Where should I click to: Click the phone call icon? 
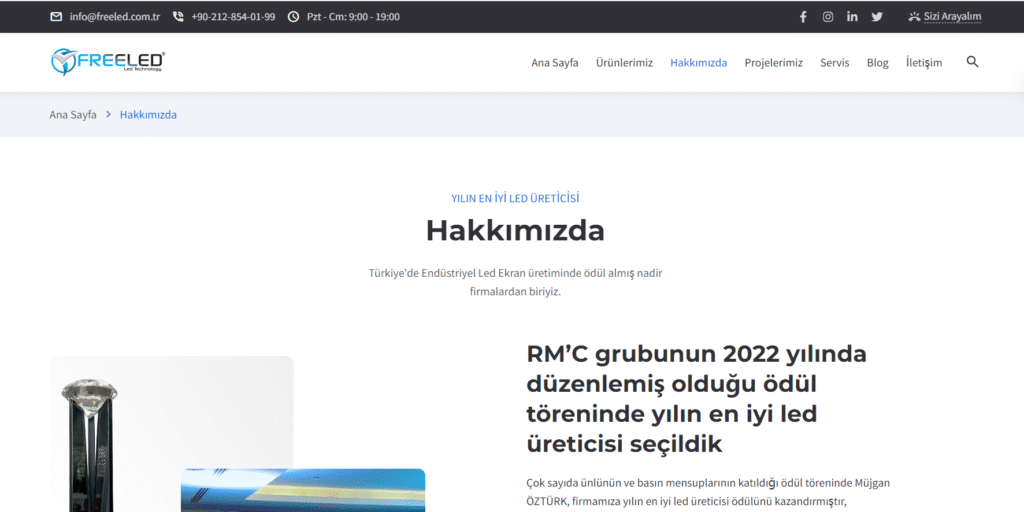click(178, 17)
